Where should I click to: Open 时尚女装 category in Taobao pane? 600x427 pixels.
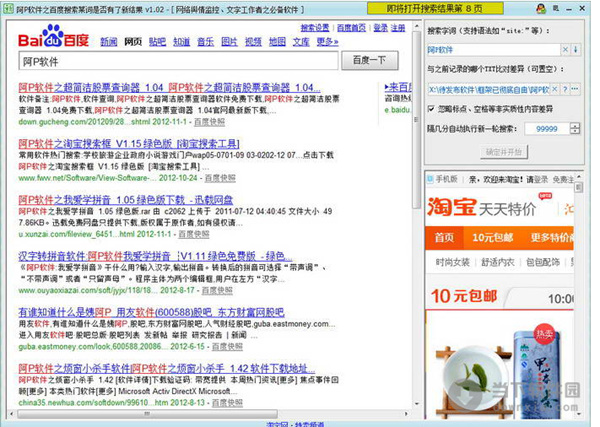(x=452, y=262)
